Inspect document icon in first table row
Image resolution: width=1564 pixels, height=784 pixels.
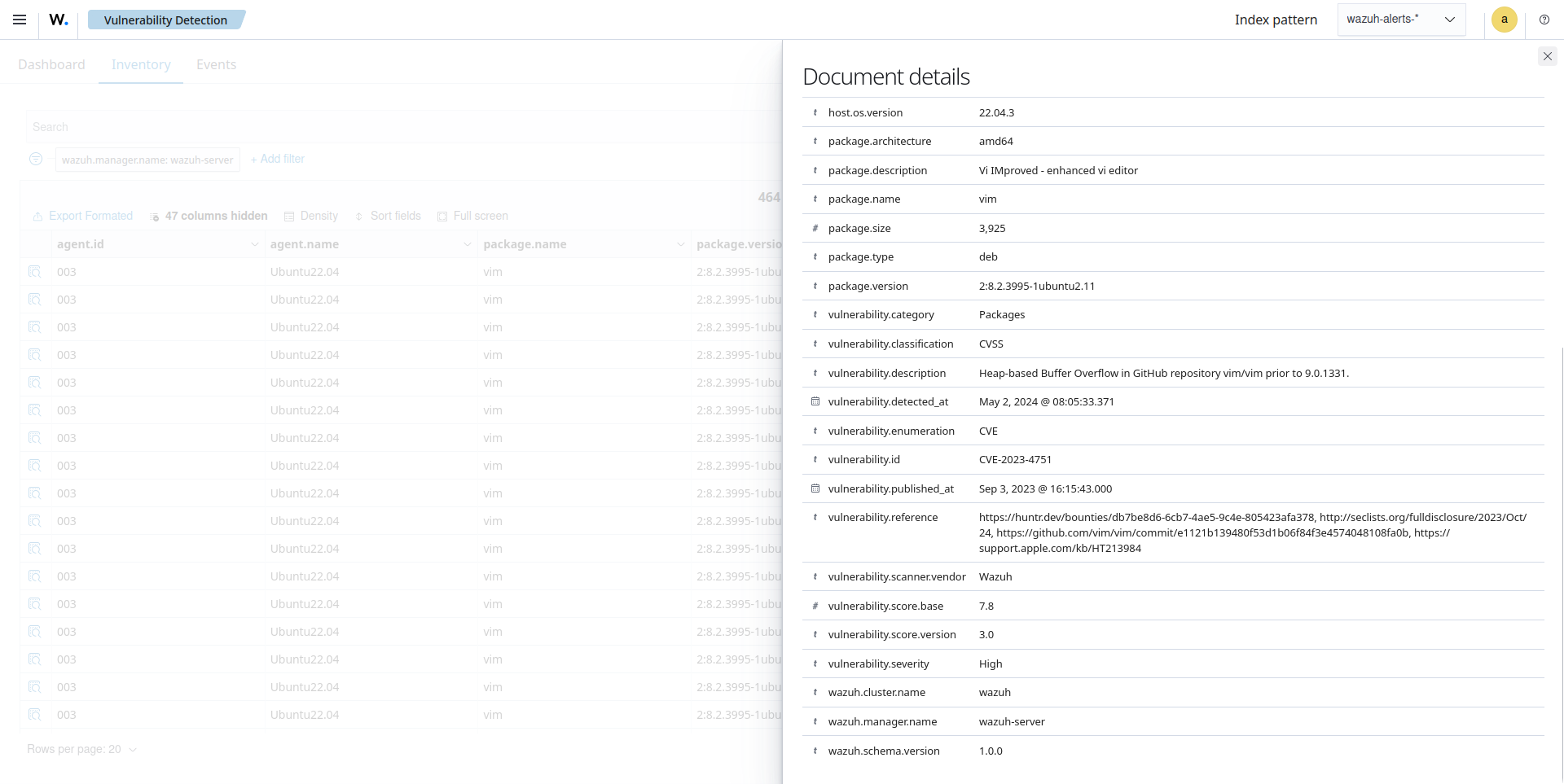tap(34, 272)
